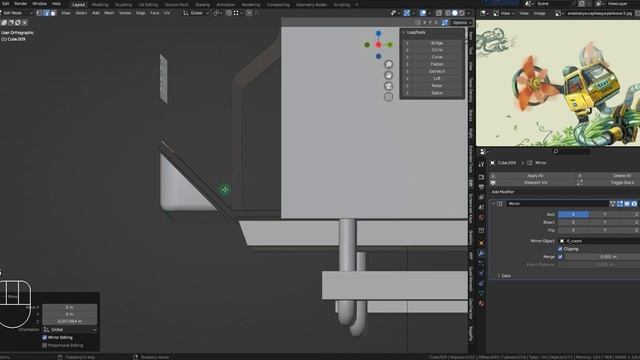Click the Toggle Stack button

point(622,182)
